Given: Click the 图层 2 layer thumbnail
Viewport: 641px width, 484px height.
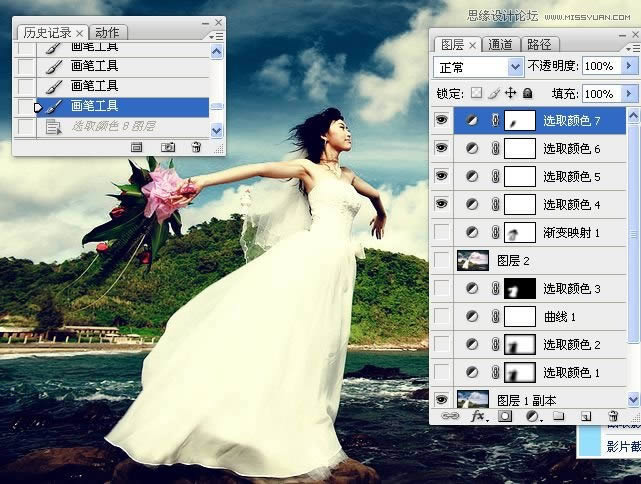Looking at the screenshot, I should point(472,260).
